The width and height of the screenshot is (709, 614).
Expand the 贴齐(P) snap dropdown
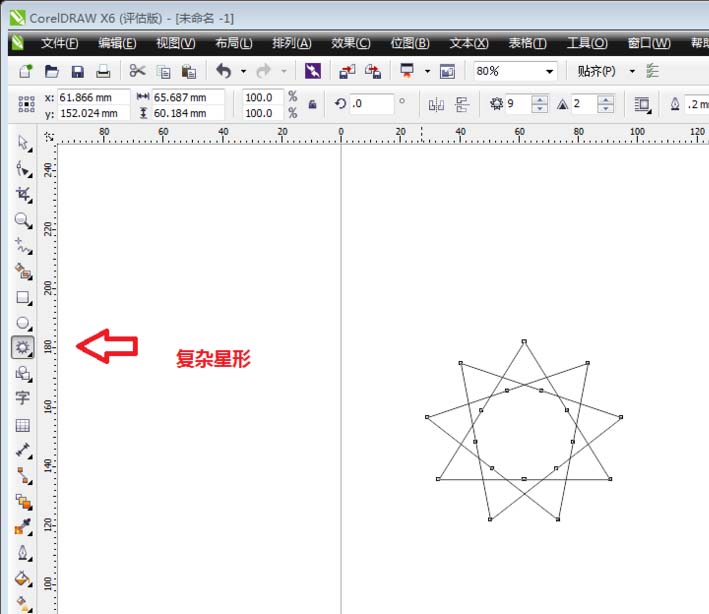(632, 71)
